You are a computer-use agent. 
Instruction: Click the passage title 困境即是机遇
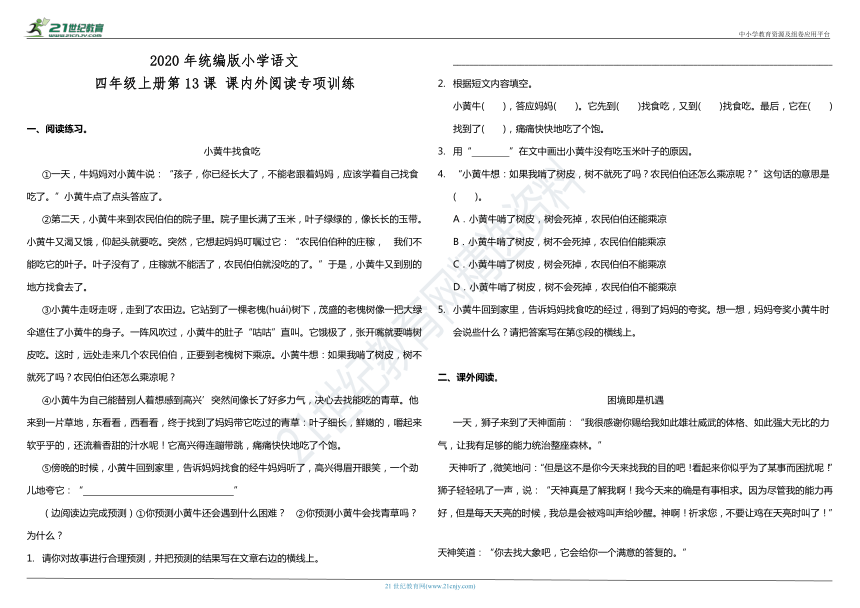click(635, 400)
